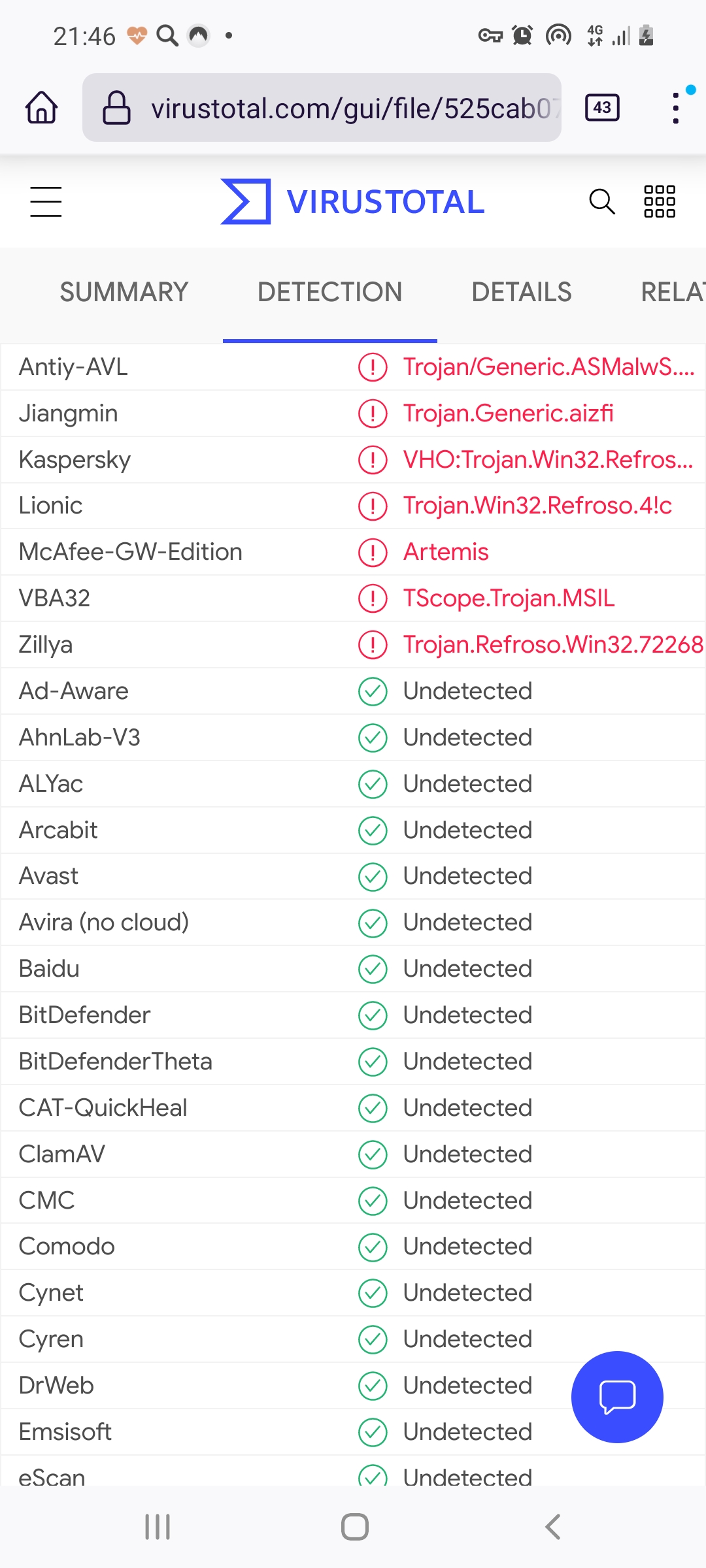Open the browser three-dot menu

click(x=676, y=108)
